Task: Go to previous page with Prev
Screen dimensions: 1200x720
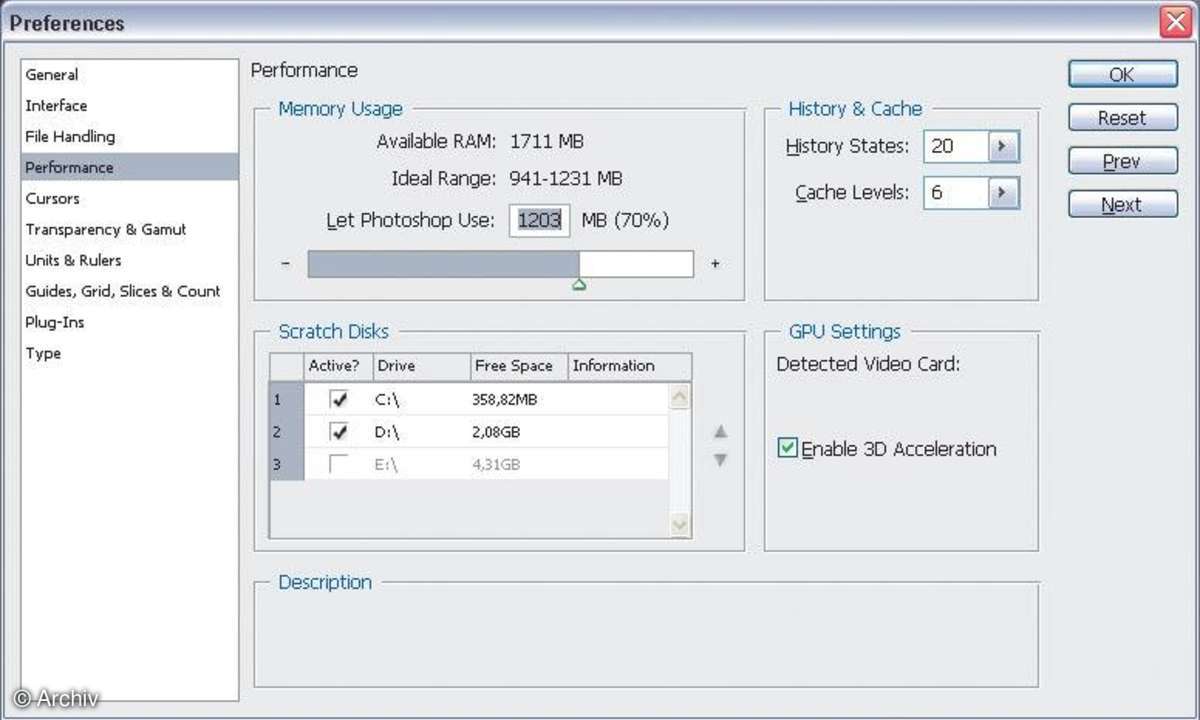Action: pos(1122,161)
